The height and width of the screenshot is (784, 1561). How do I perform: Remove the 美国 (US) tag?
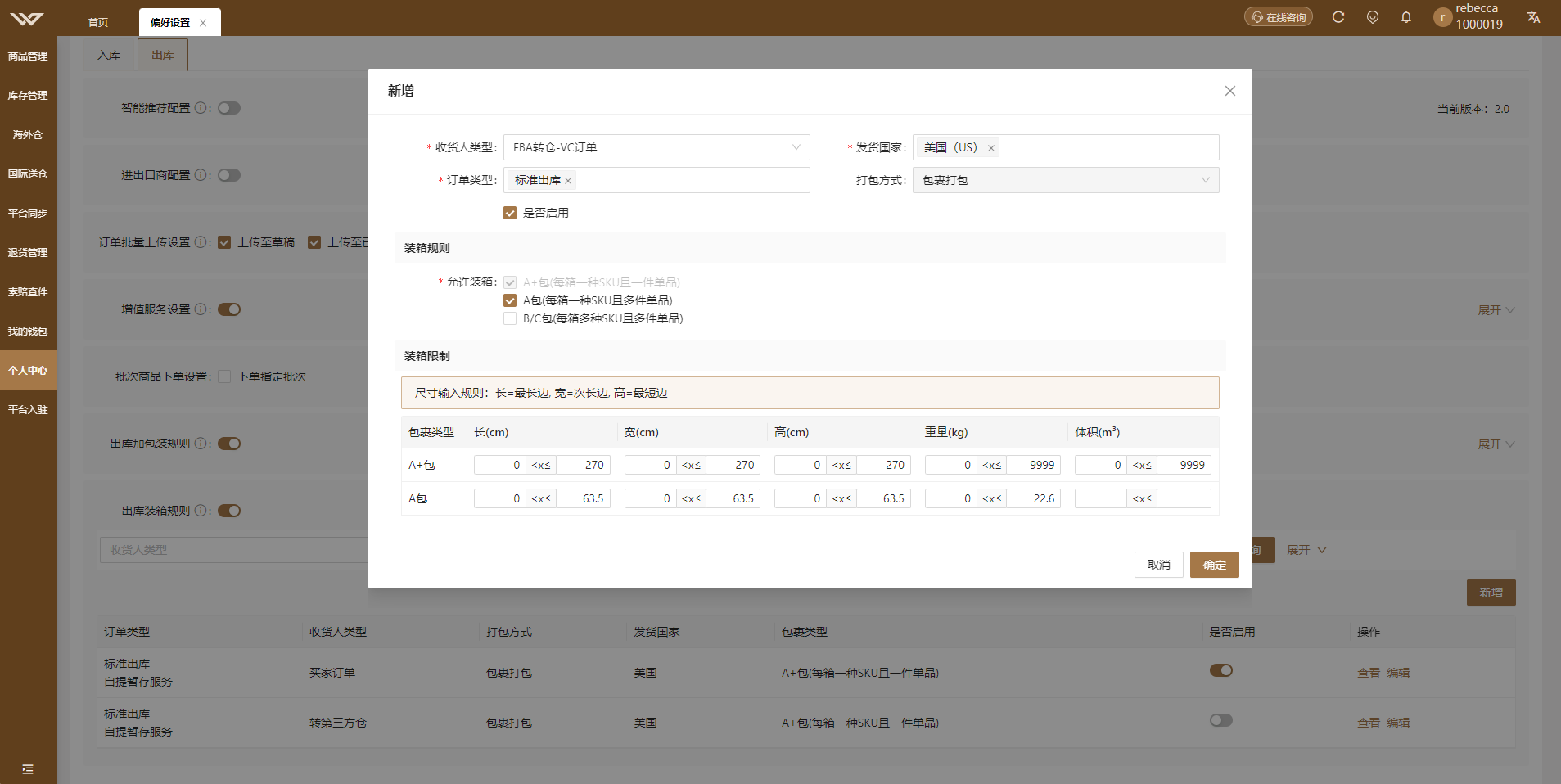(x=990, y=148)
